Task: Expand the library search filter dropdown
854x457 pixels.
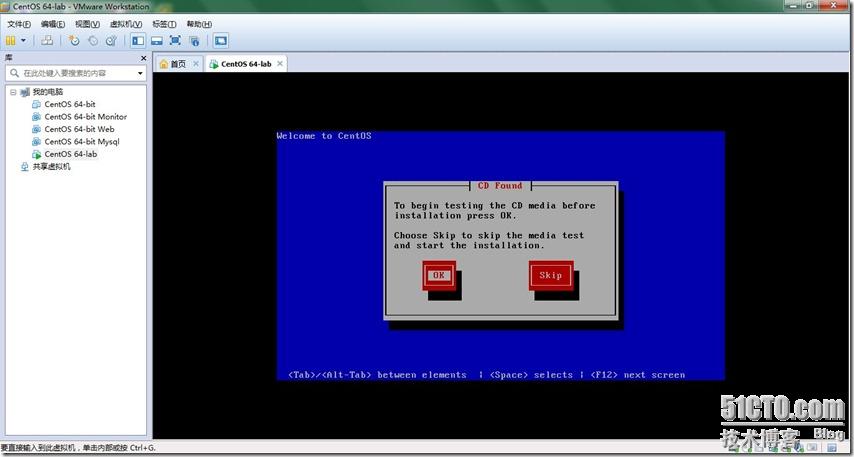Action: pos(140,73)
